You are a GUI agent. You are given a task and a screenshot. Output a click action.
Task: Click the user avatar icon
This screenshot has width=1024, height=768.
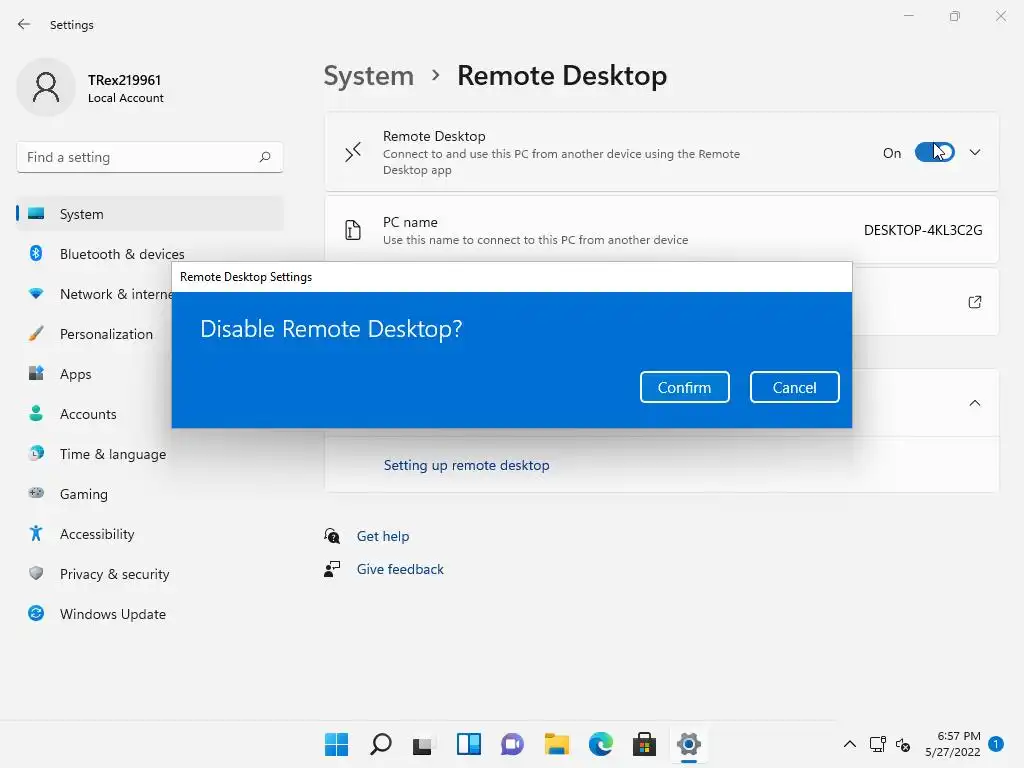pyautogui.click(x=46, y=88)
